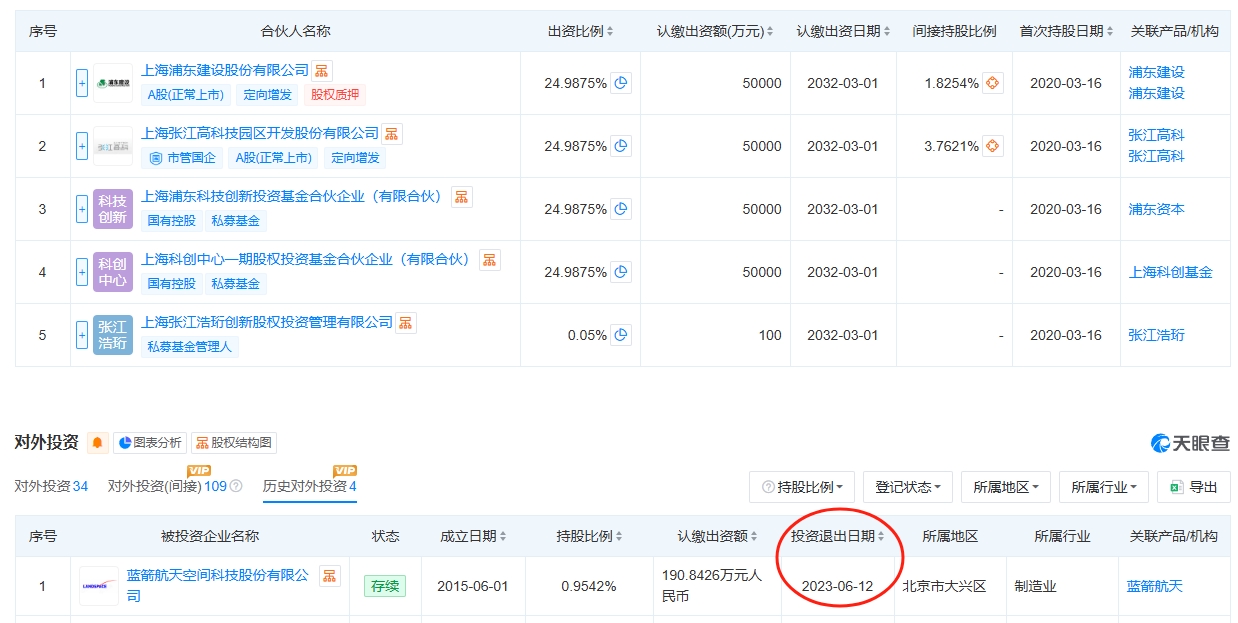This screenshot has width=1238, height=623.
Task: Open the 所属行业 filter dropdown
Action: coord(1103,487)
